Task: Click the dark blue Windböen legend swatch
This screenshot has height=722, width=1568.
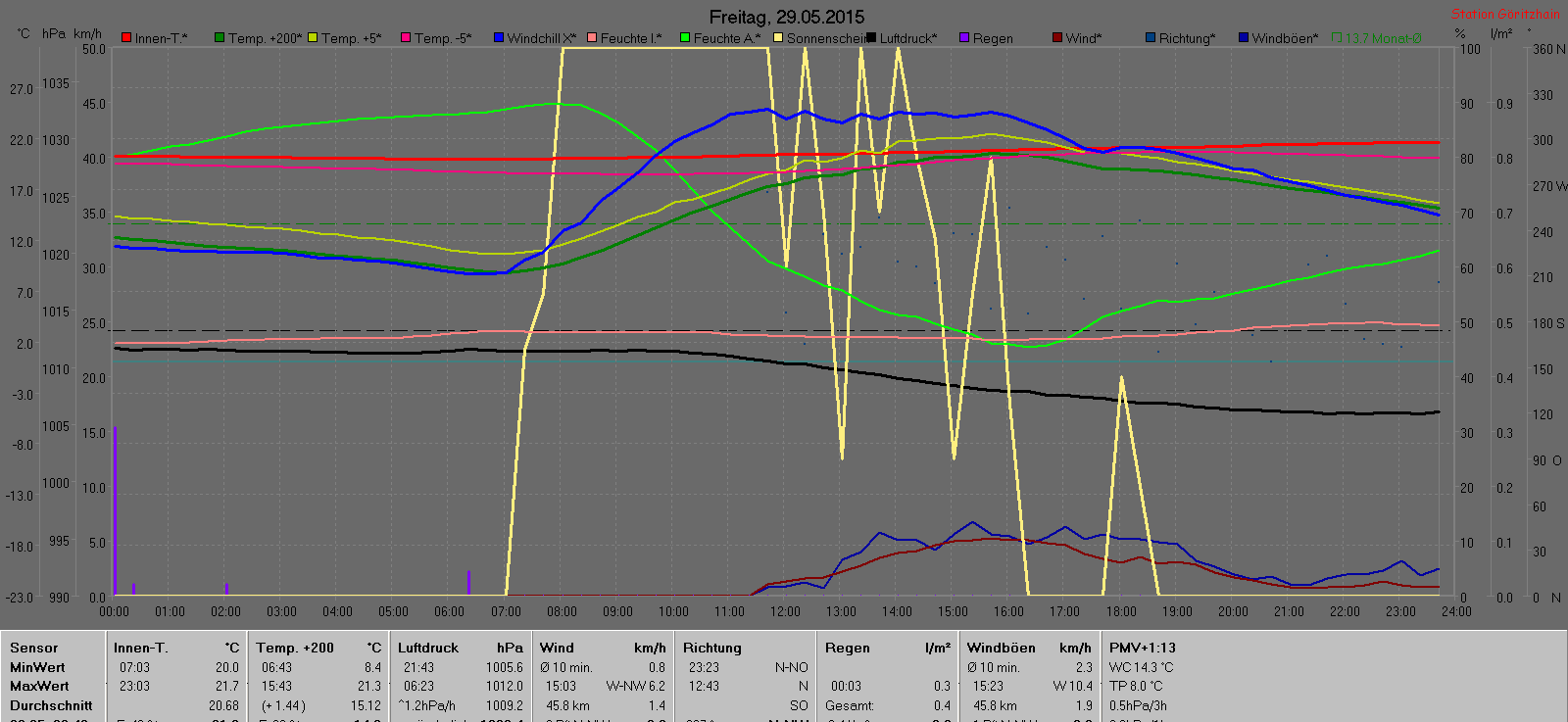Action: point(1244,38)
